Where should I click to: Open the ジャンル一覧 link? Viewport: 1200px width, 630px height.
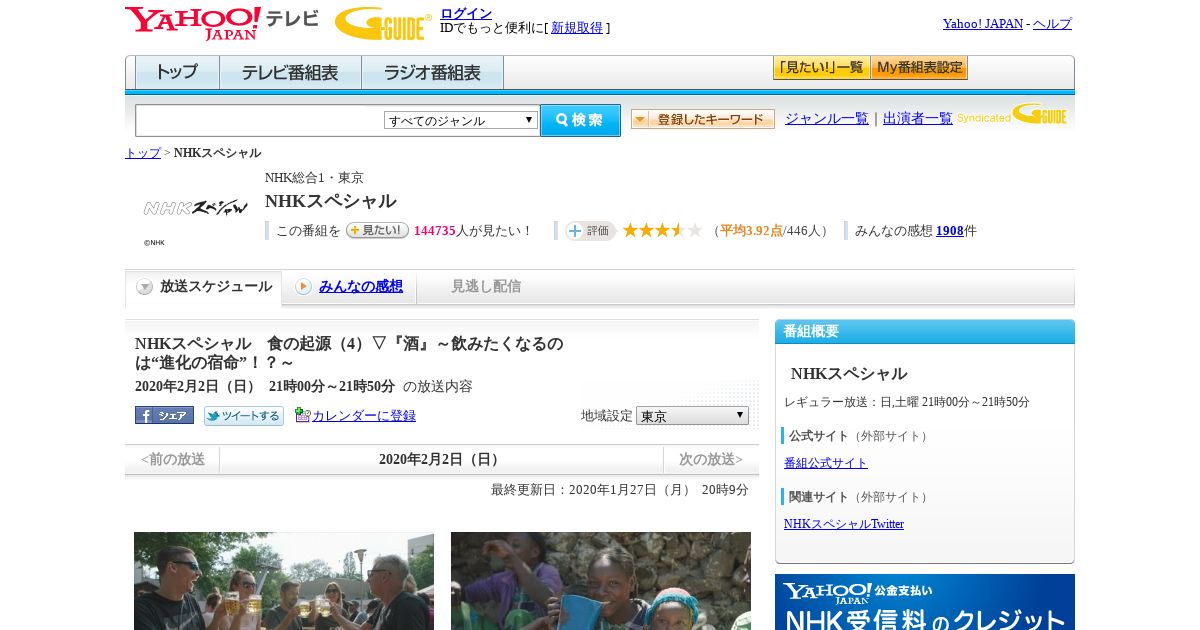point(827,118)
